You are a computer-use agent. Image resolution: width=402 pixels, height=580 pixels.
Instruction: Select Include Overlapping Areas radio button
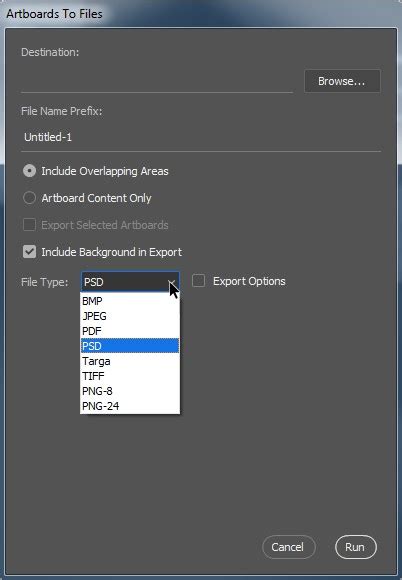point(29,171)
